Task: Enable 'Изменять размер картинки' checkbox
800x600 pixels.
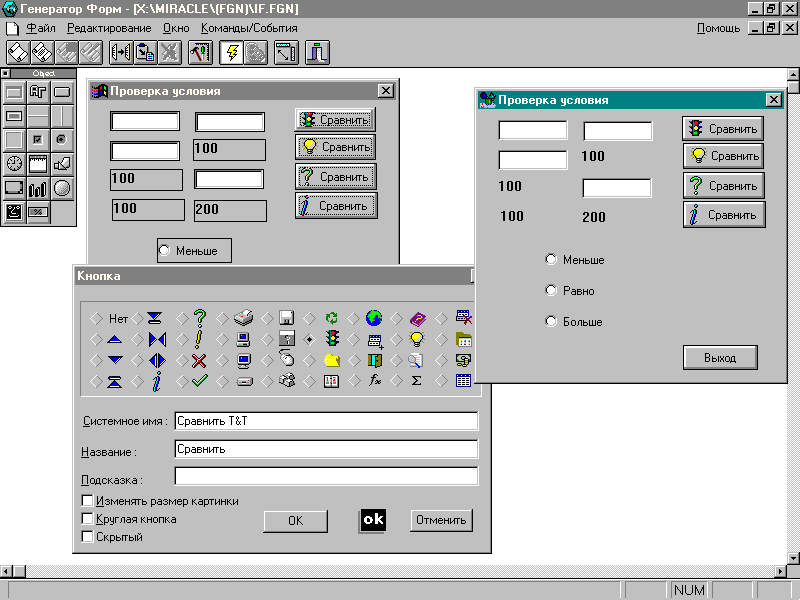Action: tap(88, 501)
